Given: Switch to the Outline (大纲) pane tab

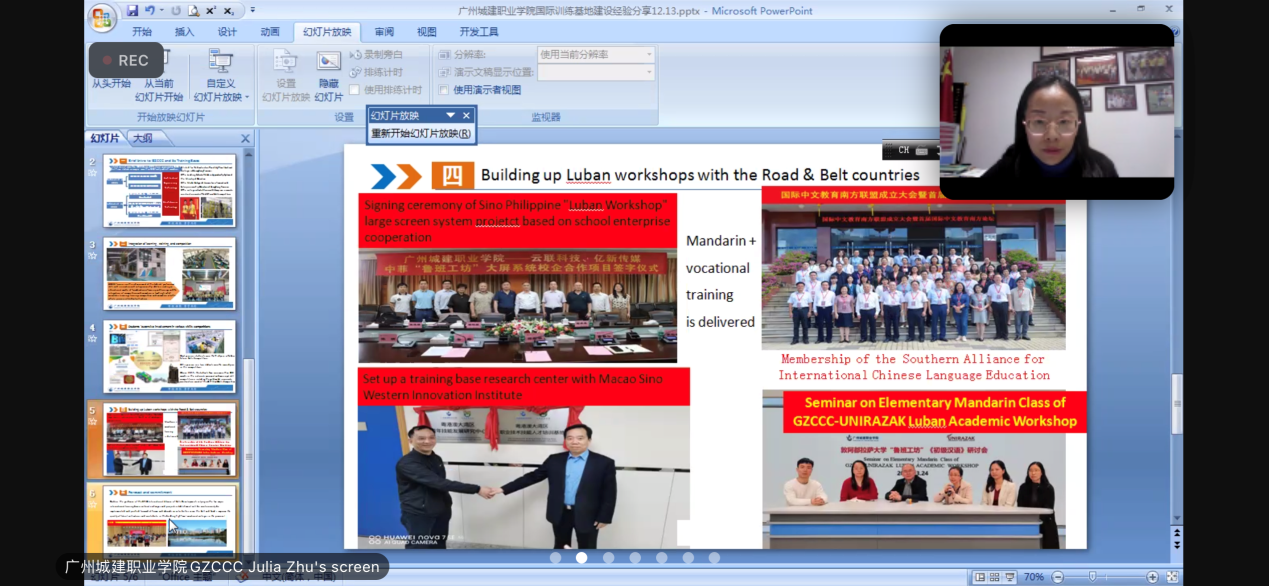Looking at the screenshot, I should click(x=143, y=139).
